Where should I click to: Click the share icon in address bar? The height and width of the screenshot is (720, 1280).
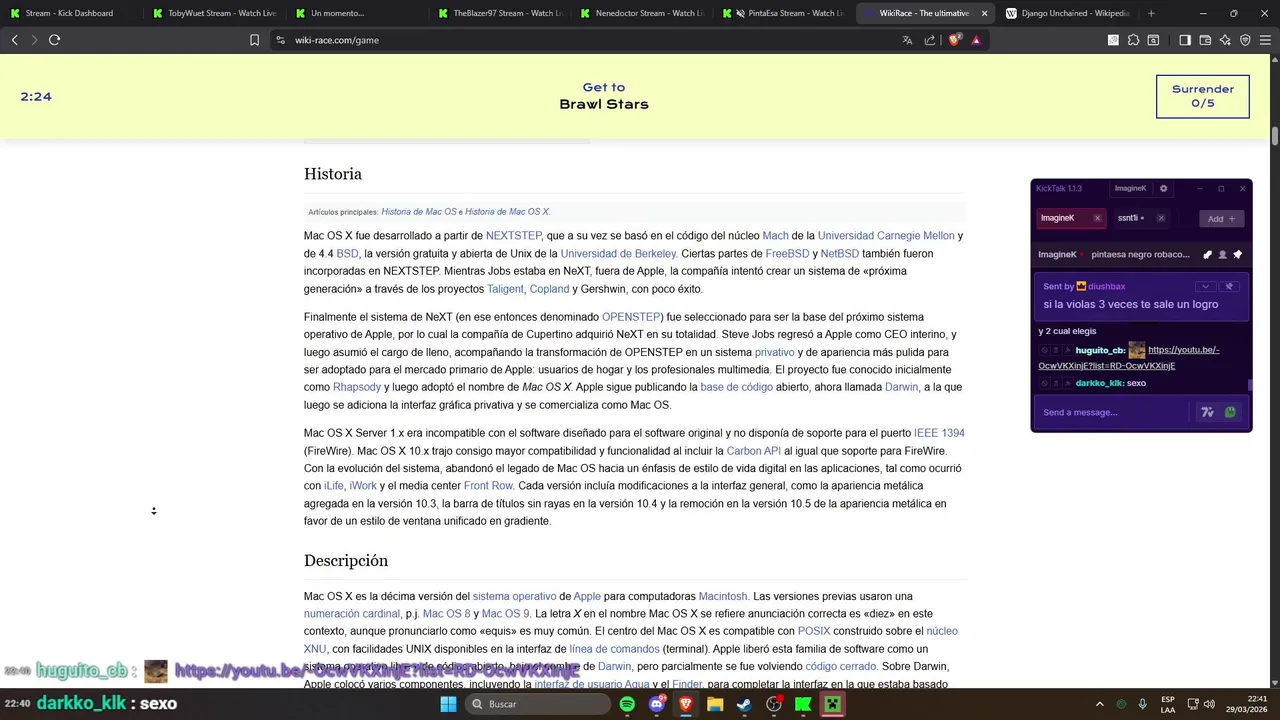(x=930, y=40)
